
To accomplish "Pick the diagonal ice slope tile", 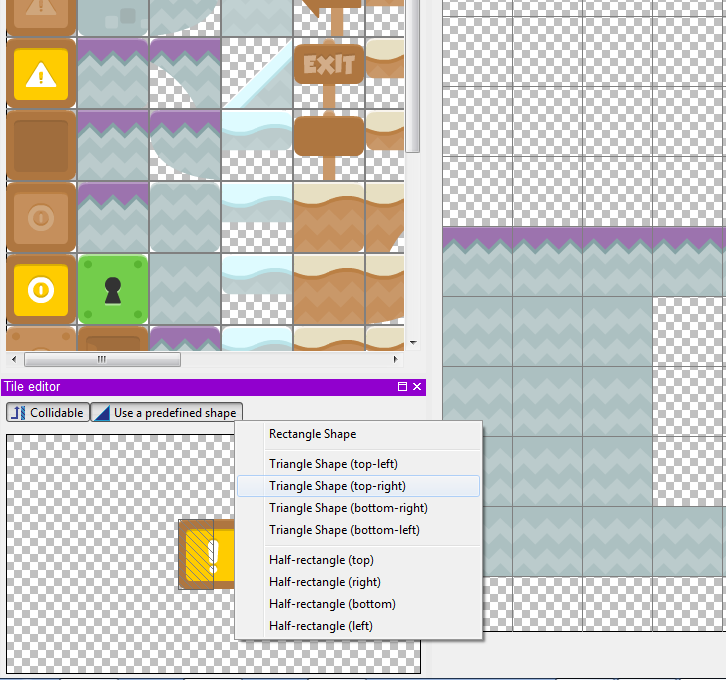I will click(x=257, y=74).
